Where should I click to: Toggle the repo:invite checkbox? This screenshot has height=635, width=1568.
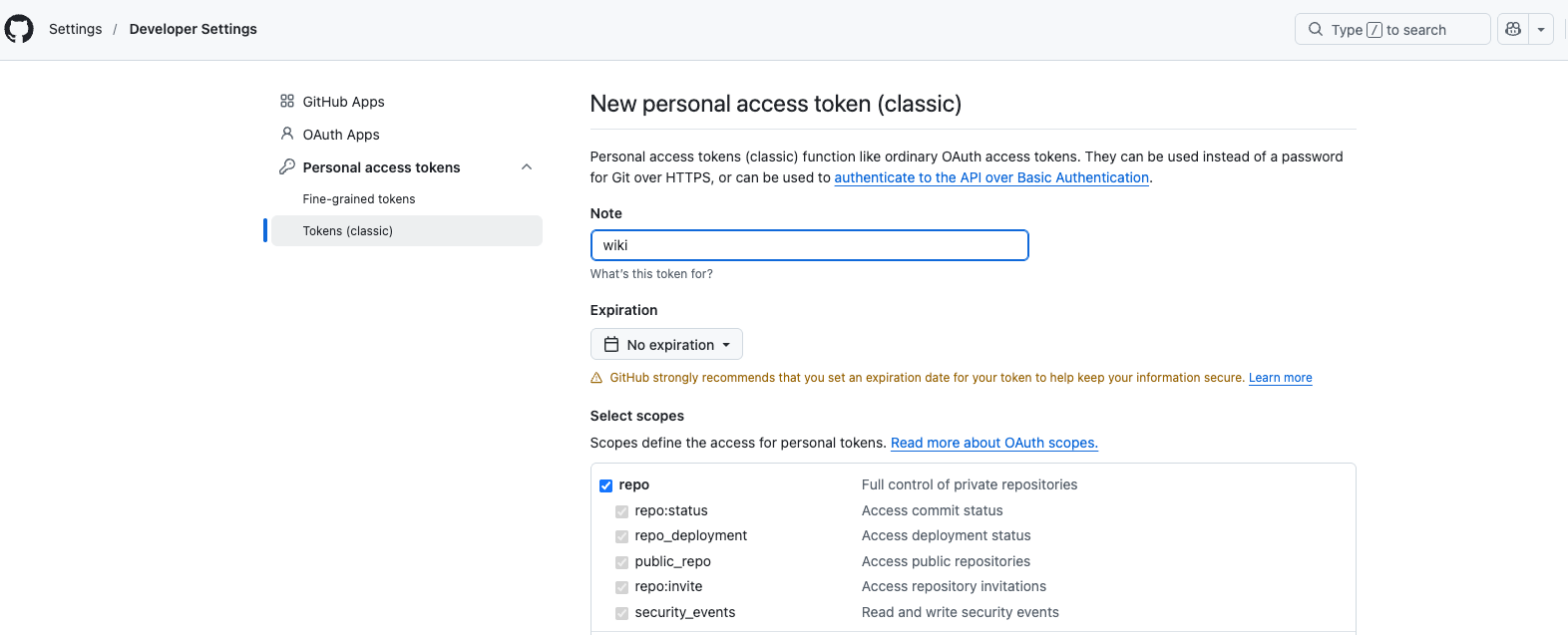point(621,587)
